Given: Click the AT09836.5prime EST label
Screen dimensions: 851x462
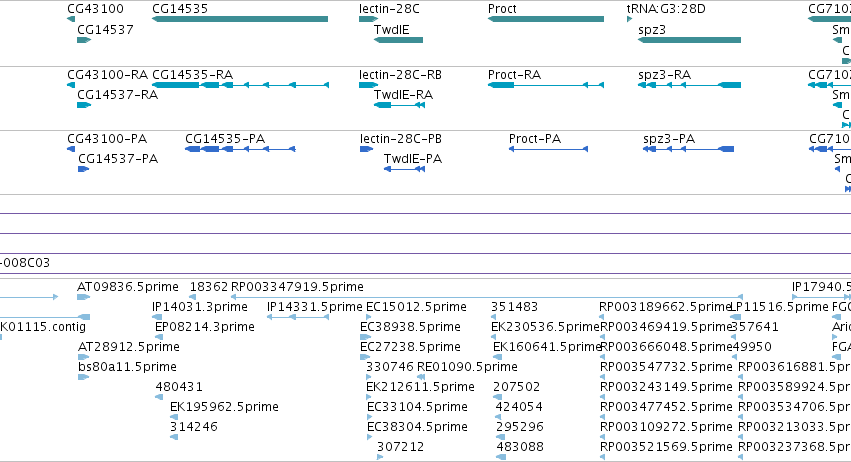Looking at the screenshot, I should click(x=128, y=287).
